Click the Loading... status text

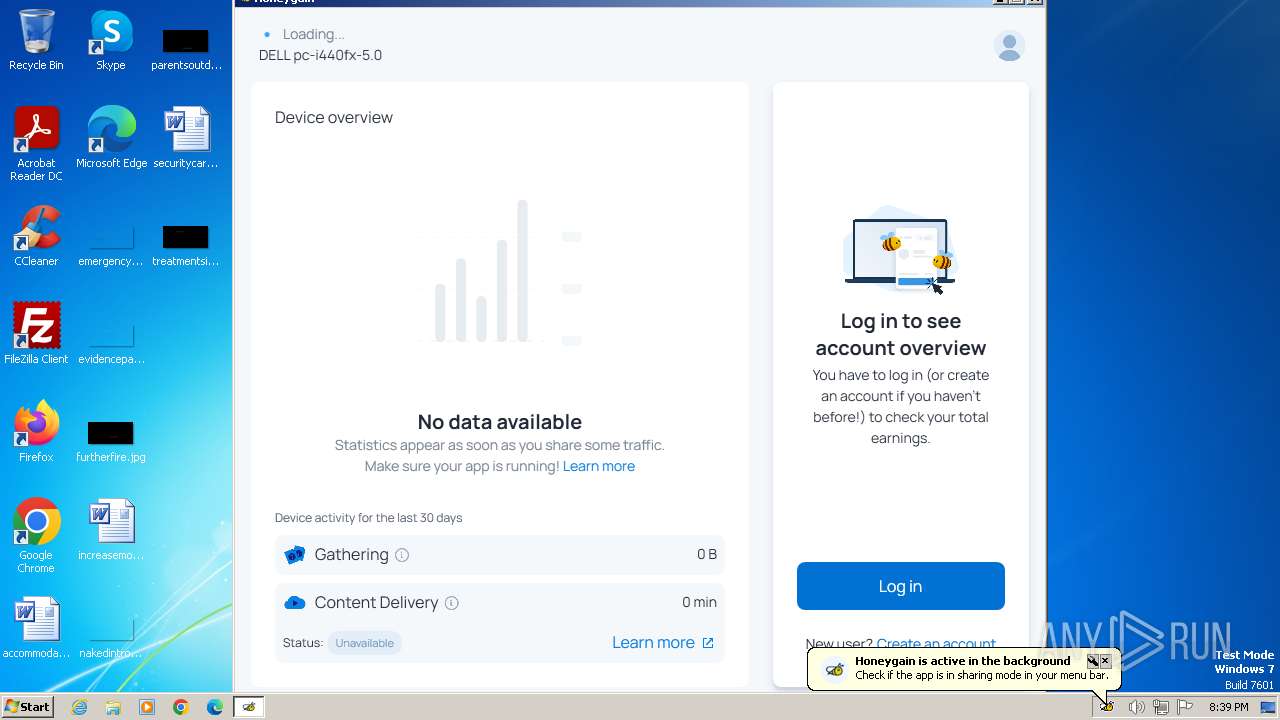313,34
